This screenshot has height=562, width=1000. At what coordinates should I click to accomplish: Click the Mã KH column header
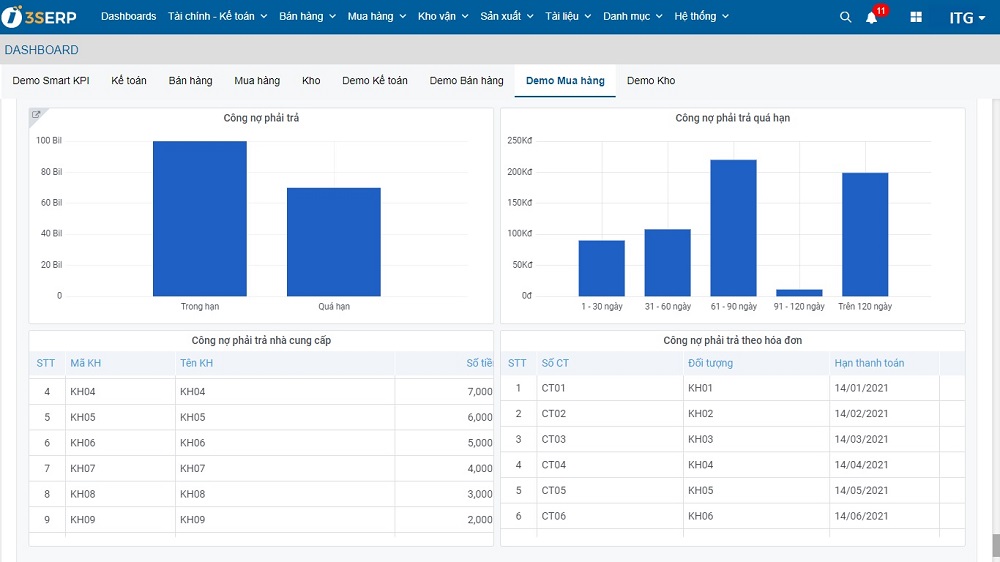point(86,363)
